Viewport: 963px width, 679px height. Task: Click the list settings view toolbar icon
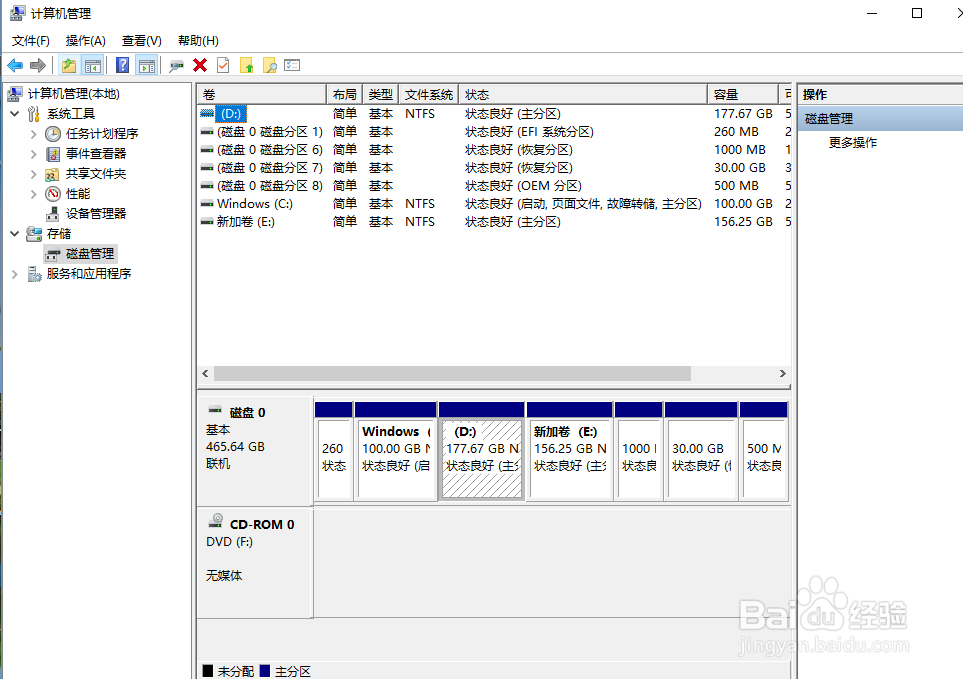(x=292, y=65)
